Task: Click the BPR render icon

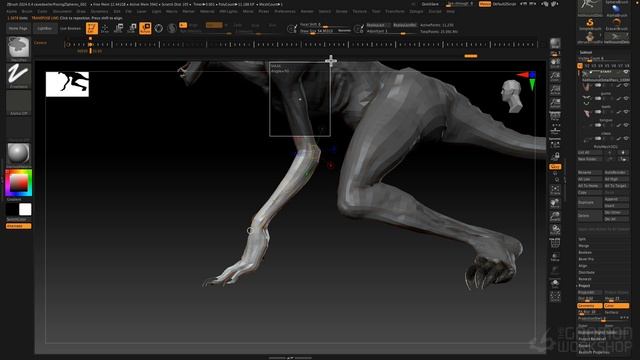Action: point(555,44)
